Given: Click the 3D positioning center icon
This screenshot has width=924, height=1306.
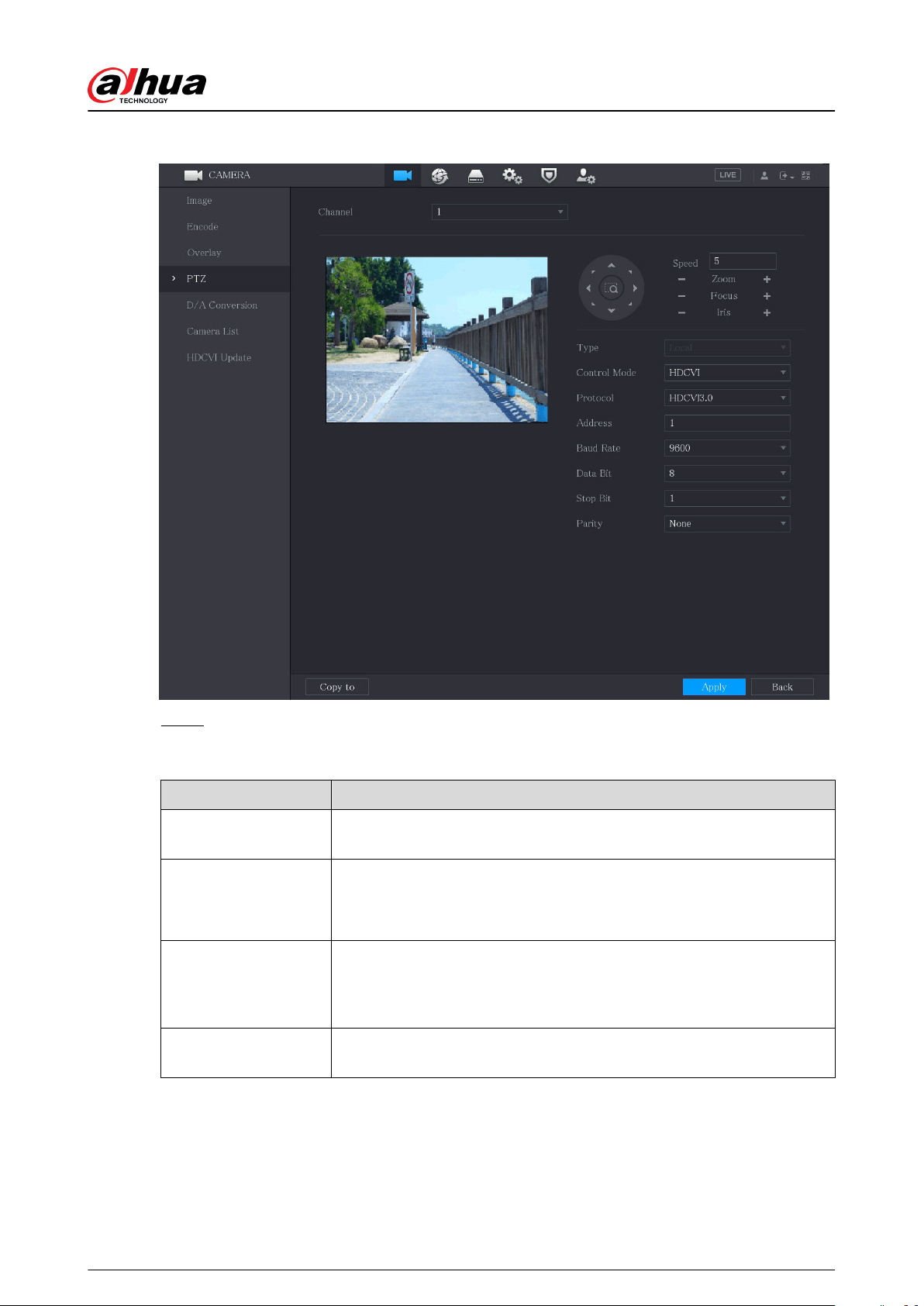Looking at the screenshot, I should coord(612,288).
